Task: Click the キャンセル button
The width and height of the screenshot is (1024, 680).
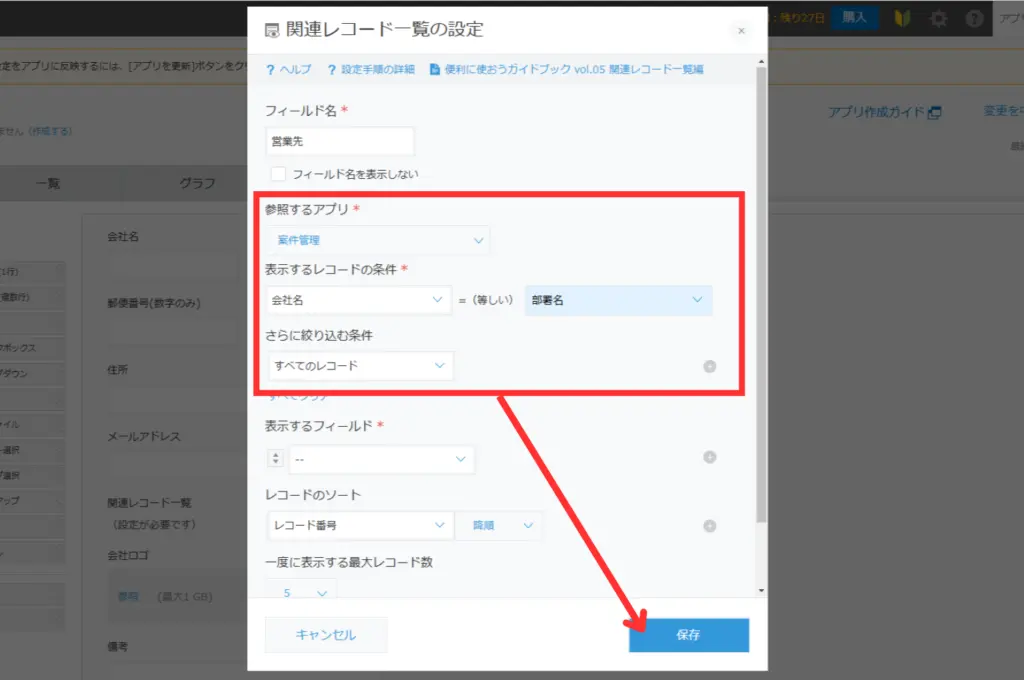Action: pyautogui.click(x=325, y=635)
